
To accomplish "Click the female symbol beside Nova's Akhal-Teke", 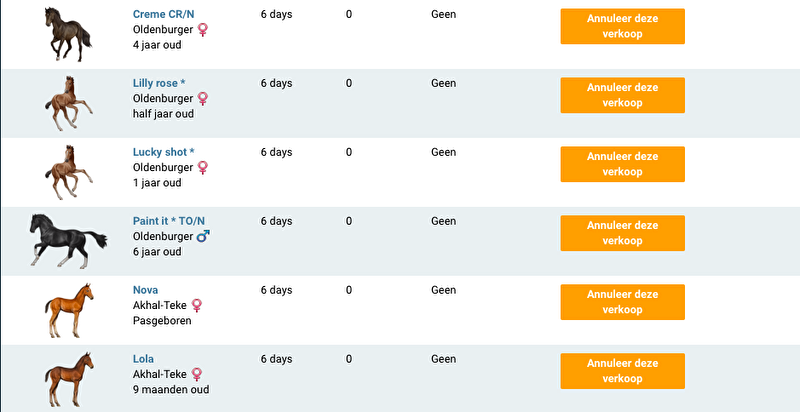I will [x=197, y=305].
